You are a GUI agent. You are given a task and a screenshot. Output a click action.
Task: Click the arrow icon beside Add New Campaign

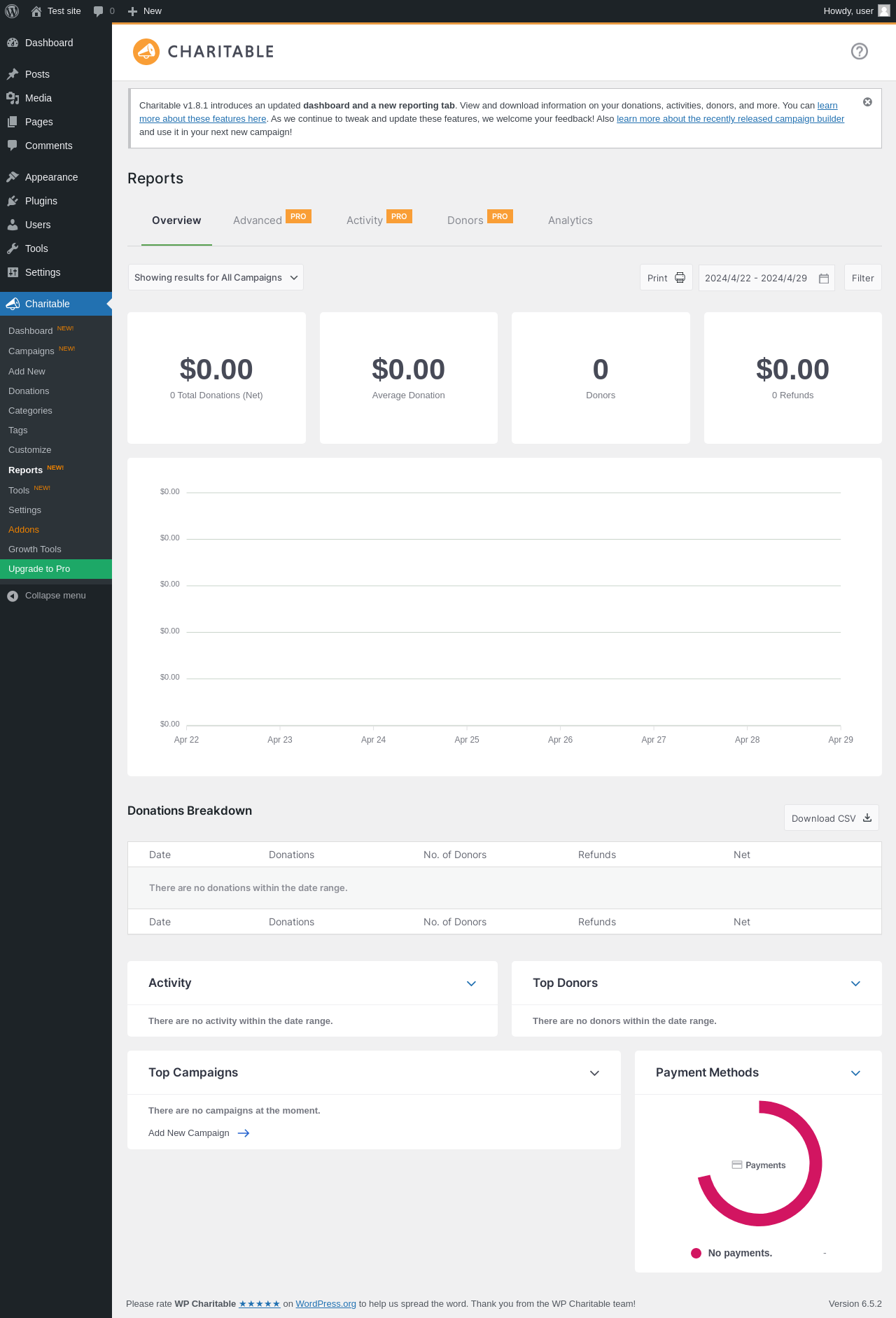click(x=244, y=1133)
